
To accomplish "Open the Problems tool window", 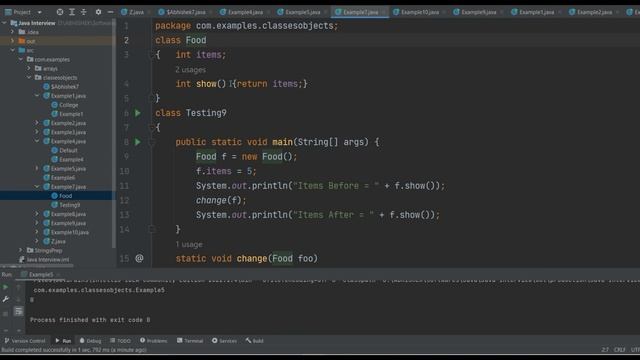I will (x=153, y=341).
